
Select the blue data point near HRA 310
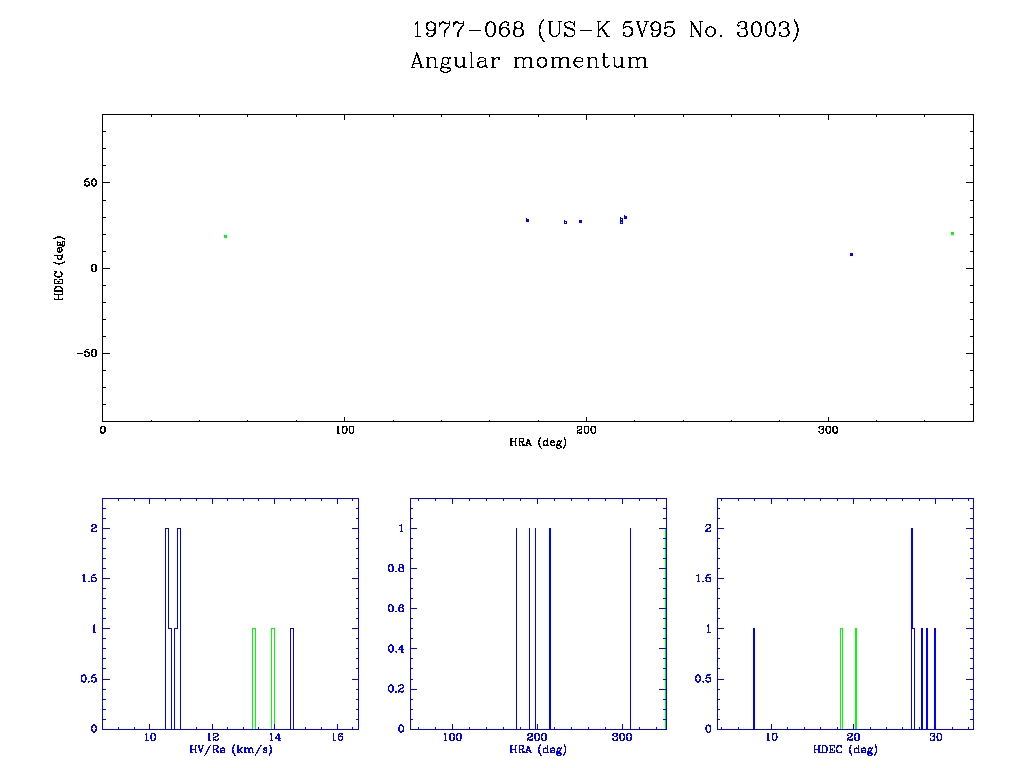coord(851,254)
